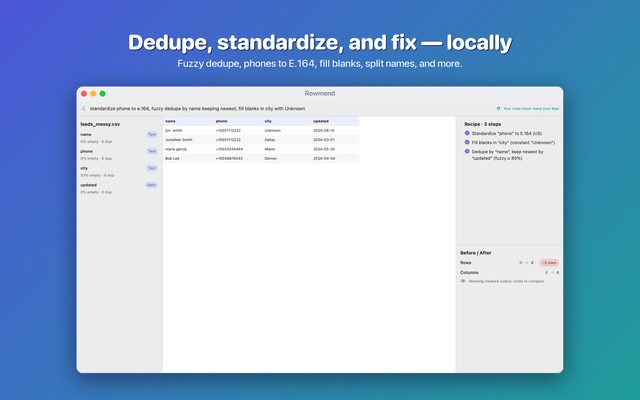Click the city column header in the table
The height and width of the screenshot is (400, 640).
click(x=268, y=121)
